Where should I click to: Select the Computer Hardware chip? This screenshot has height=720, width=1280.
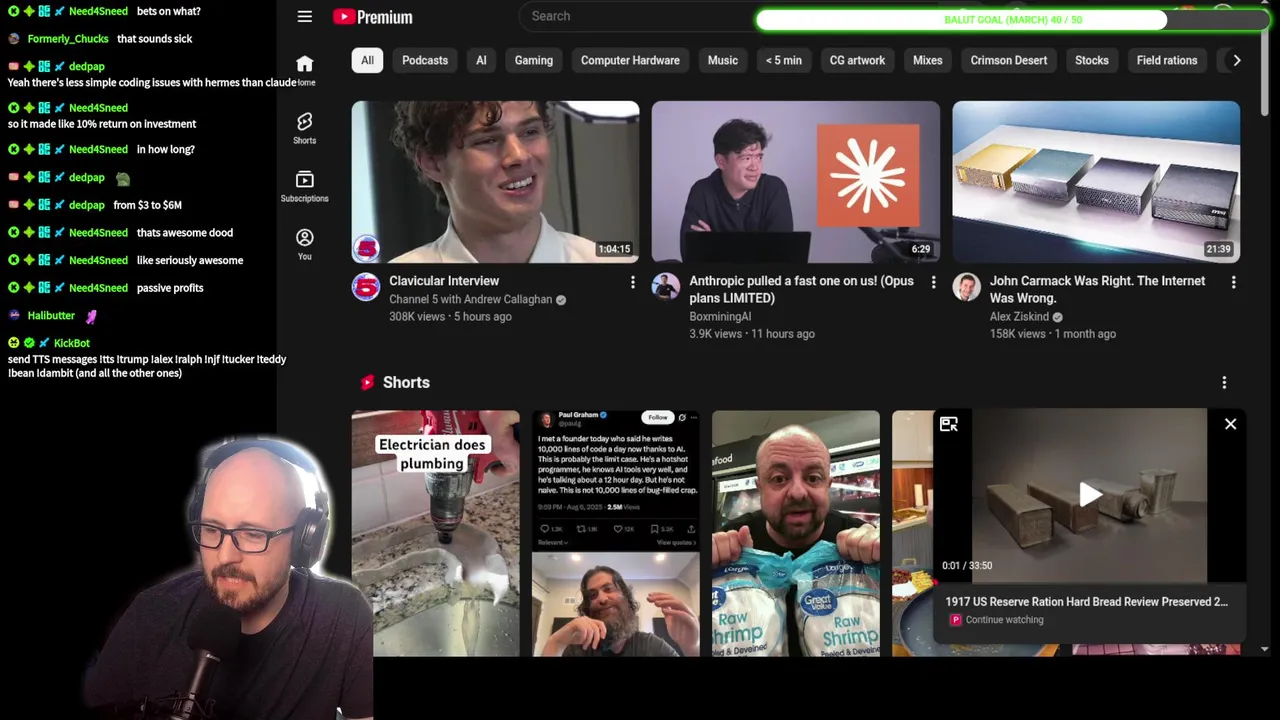[x=630, y=60]
